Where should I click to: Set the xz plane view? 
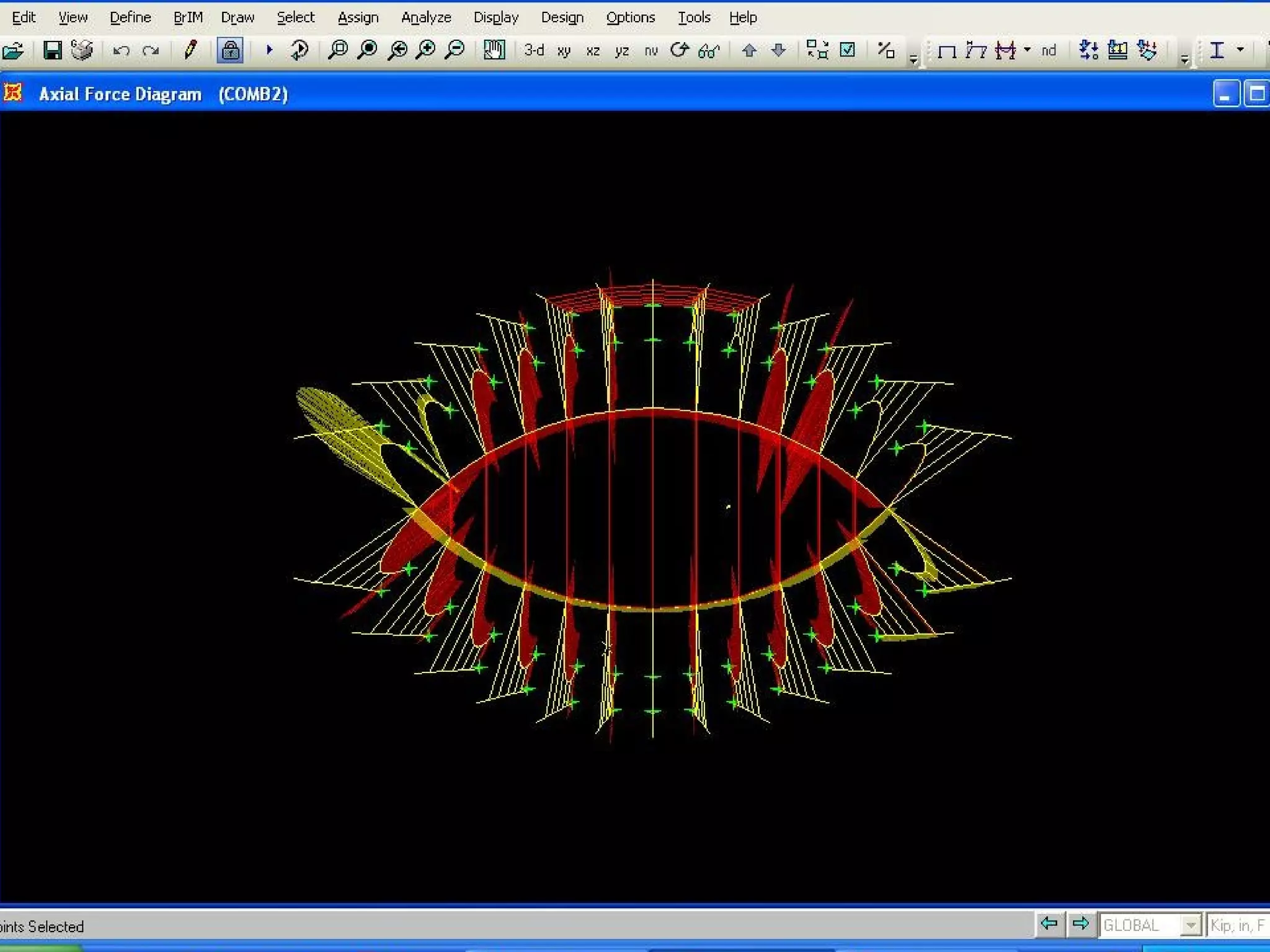click(x=593, y=51)
